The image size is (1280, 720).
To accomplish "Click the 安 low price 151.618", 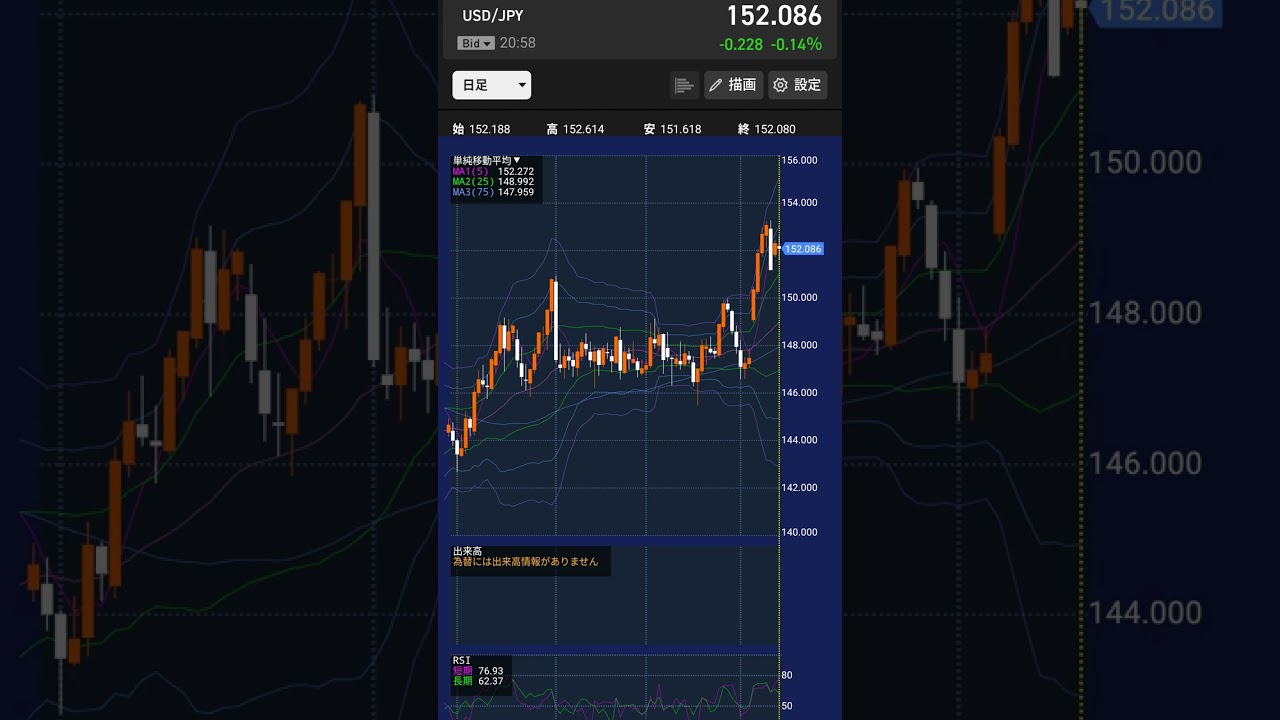I will point(672,129).
